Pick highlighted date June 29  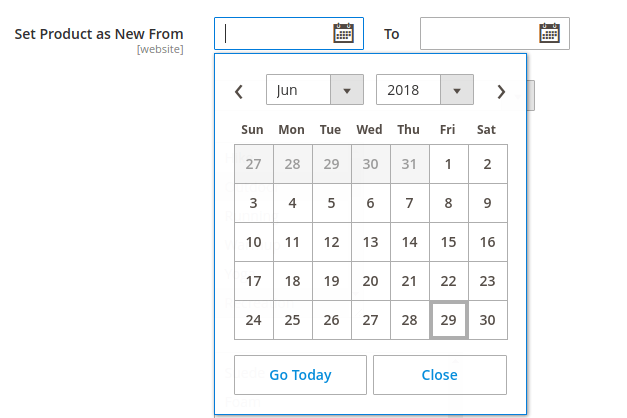[449, 320]
